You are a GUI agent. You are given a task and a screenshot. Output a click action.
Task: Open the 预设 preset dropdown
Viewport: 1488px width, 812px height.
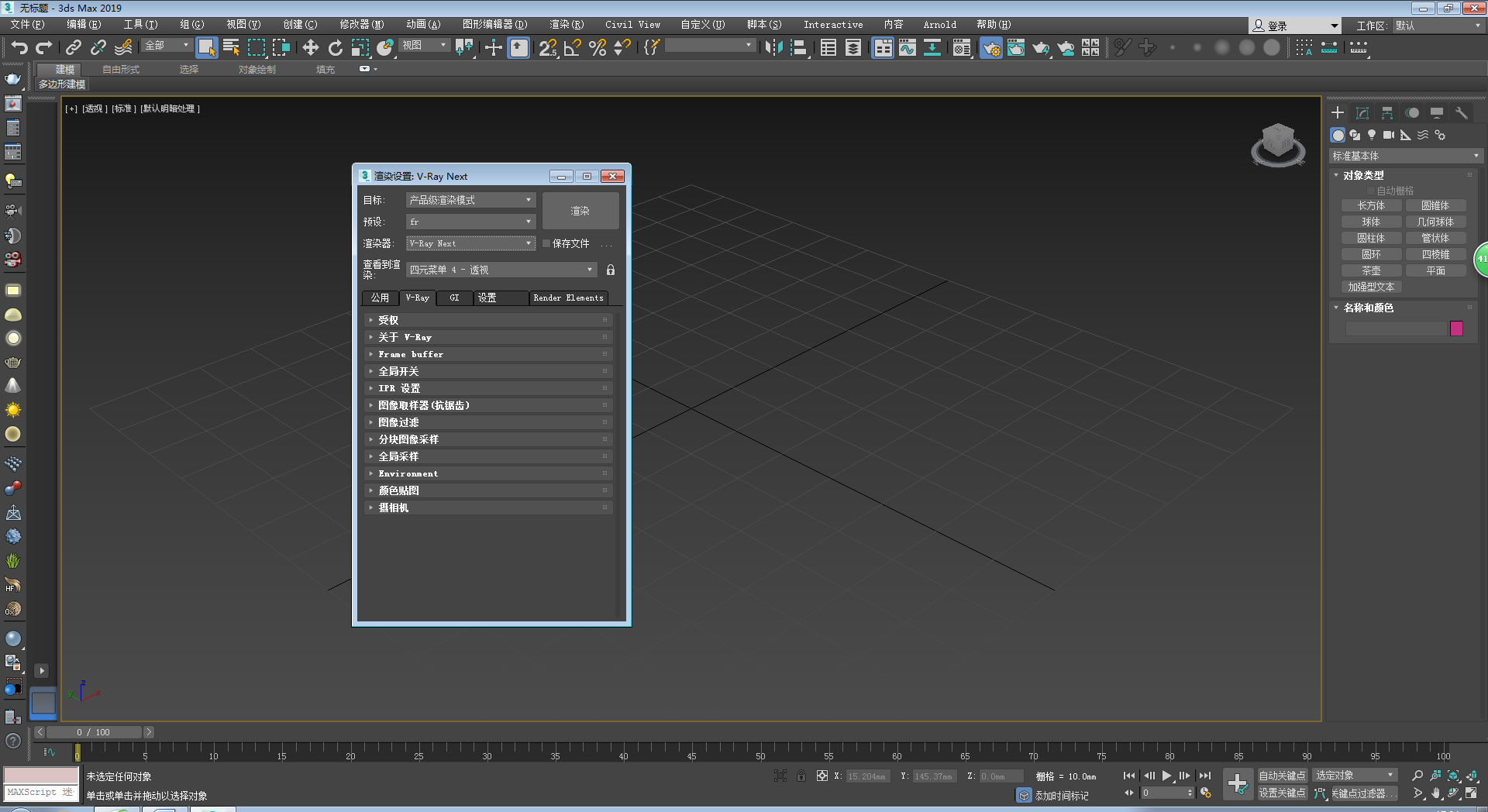[470, 222]
